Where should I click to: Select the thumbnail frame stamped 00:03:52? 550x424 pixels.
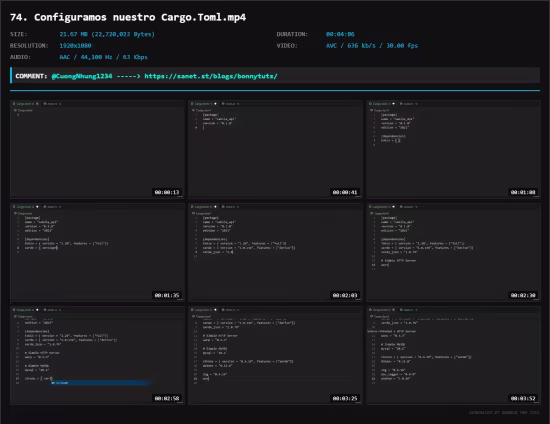[x=454, y=356]
